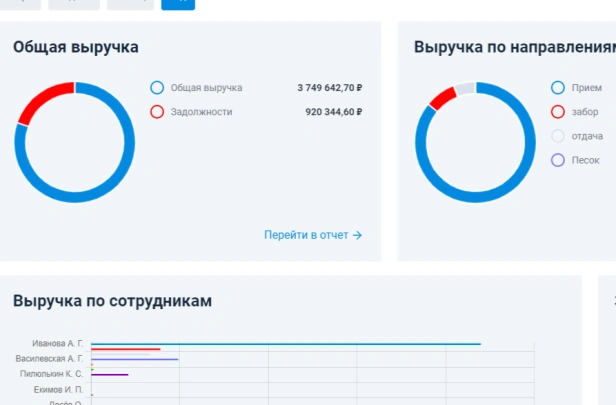Click the red segment of the Общая выручка donut
Screen dimensions: 616x405
[40, 98]
